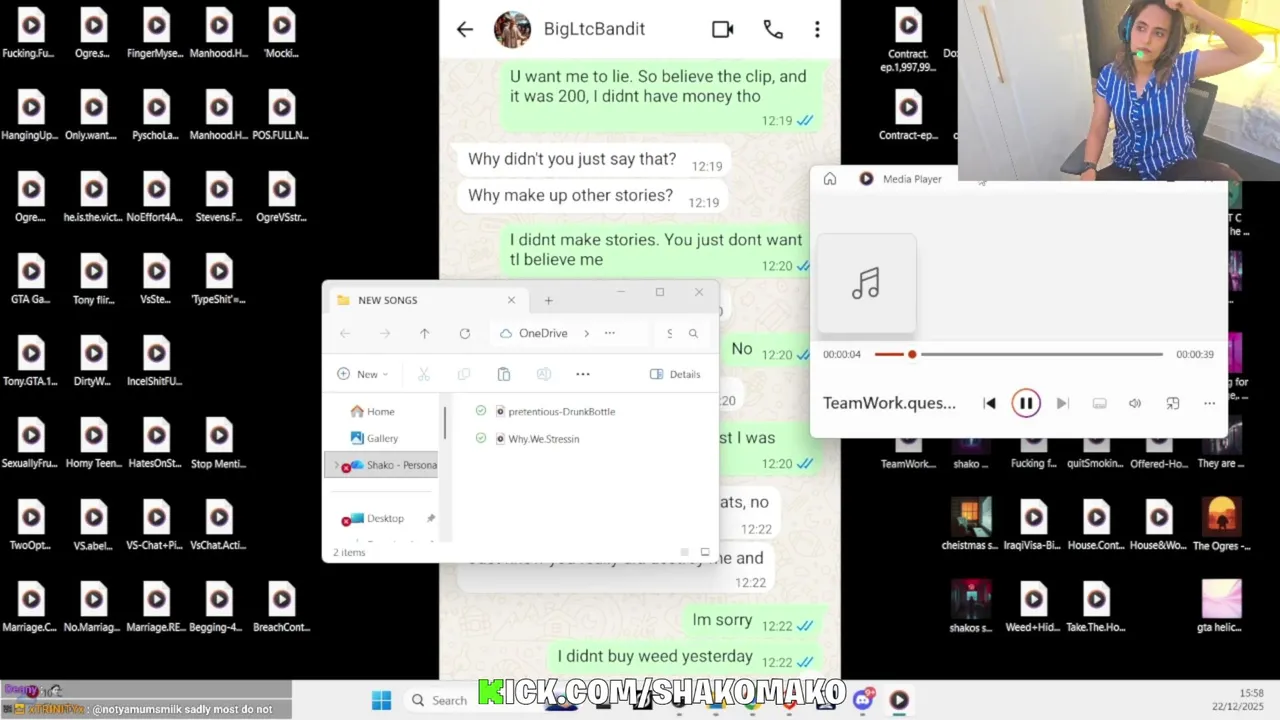
Task: Toggle the Media Player captions button
Action: (x=1099, y=403)
